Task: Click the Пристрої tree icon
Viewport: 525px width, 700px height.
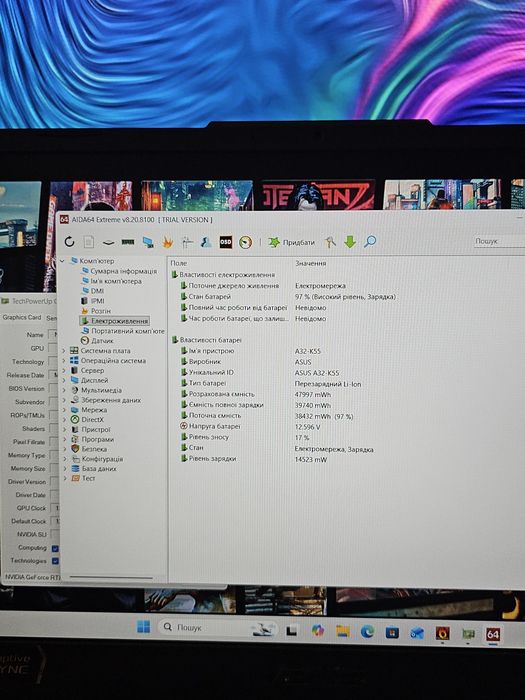Action: [x=75, y=429]
